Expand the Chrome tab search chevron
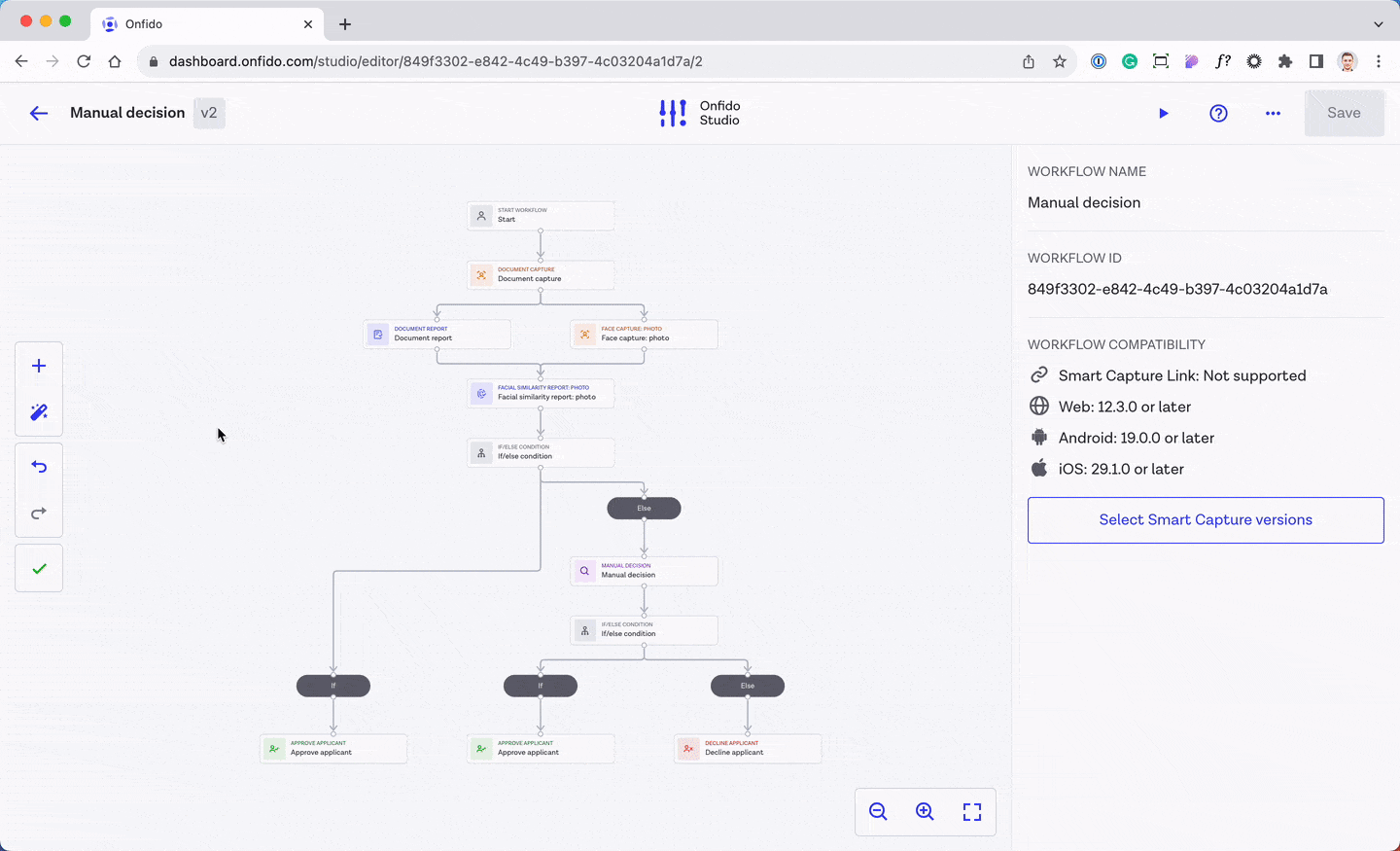1400x851 pixels. 1378,23
